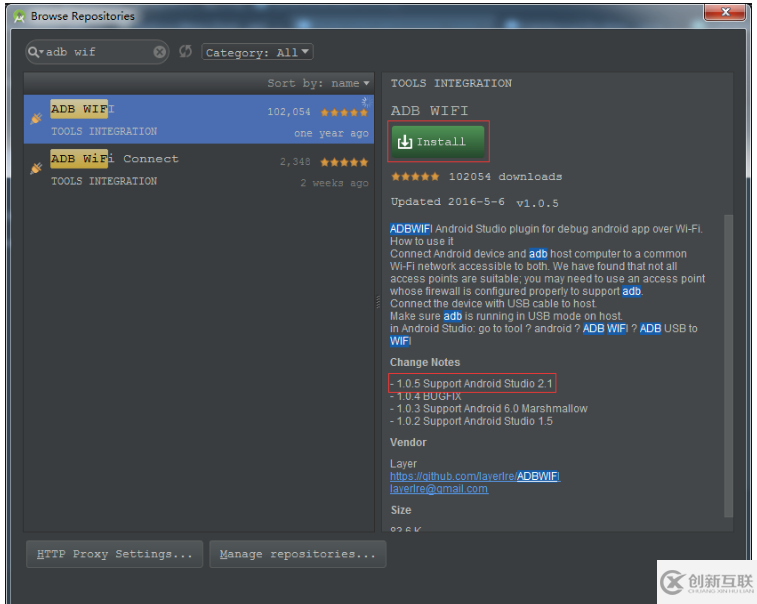757x604 pixels.
Task: Click the 'Updated 2016-5-6' text
Action: pyautogui.click(x=448, y=202)
